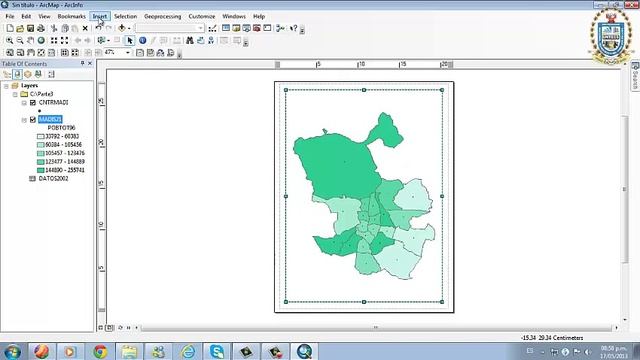640x360 pixels.
Task: Open the map scale dropdown
Action: tap(200, 28)
